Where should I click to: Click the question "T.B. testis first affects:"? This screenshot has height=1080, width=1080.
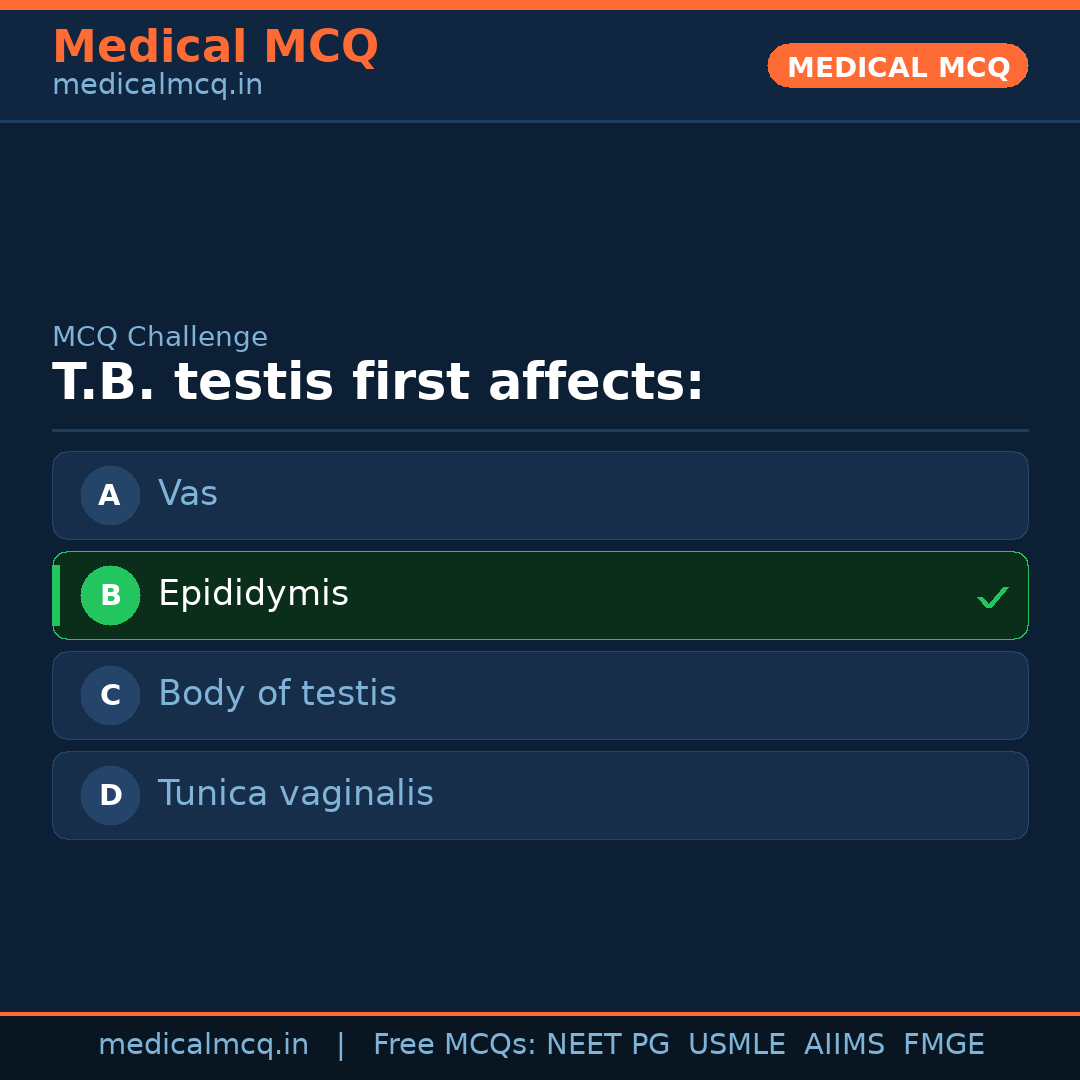pos(378,383)
